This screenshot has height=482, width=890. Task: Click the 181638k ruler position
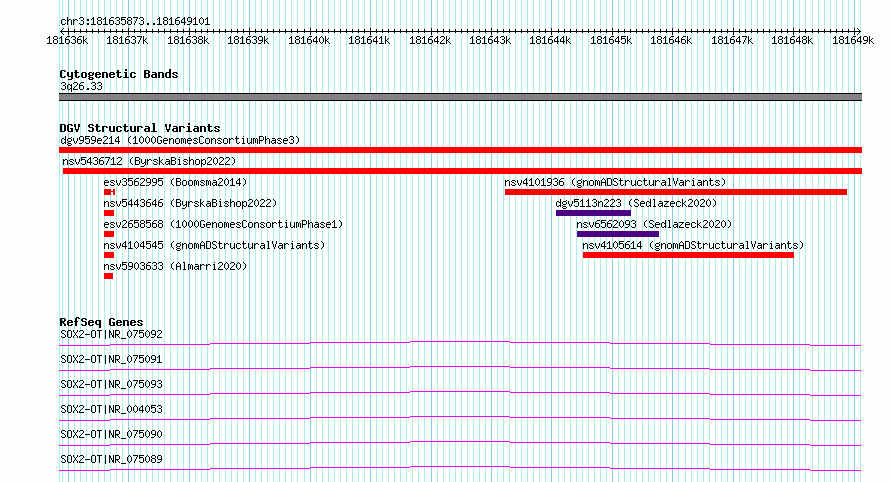[x=188, y=40]
